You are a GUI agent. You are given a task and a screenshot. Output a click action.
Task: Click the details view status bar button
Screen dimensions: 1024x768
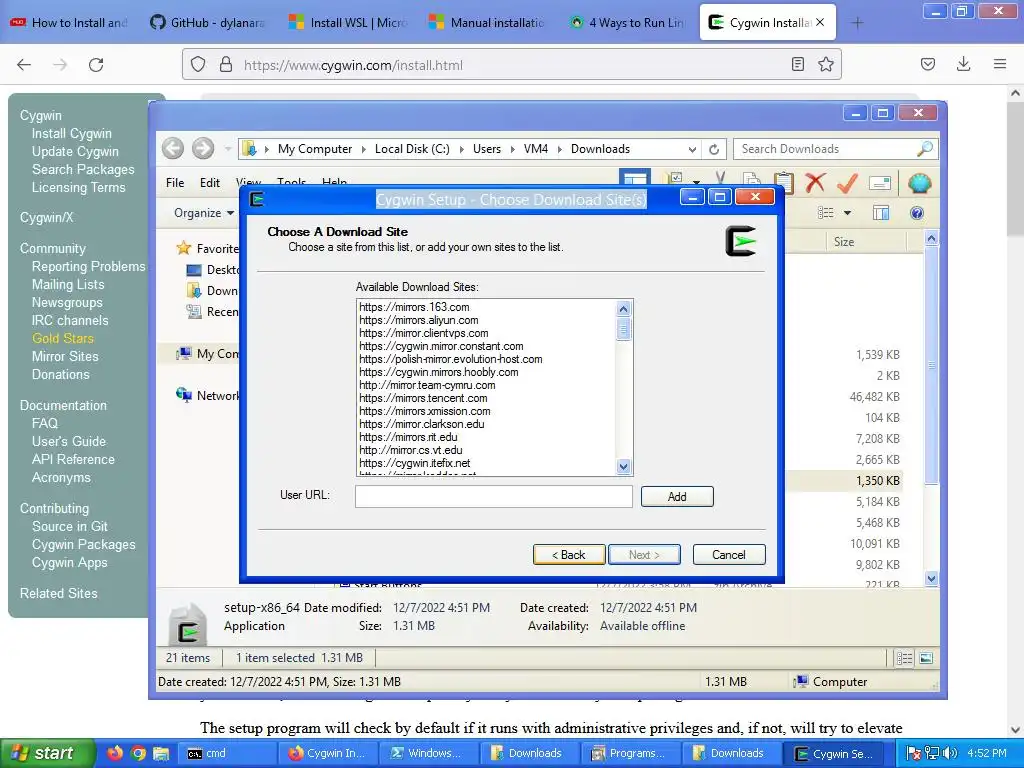point(904,658)
